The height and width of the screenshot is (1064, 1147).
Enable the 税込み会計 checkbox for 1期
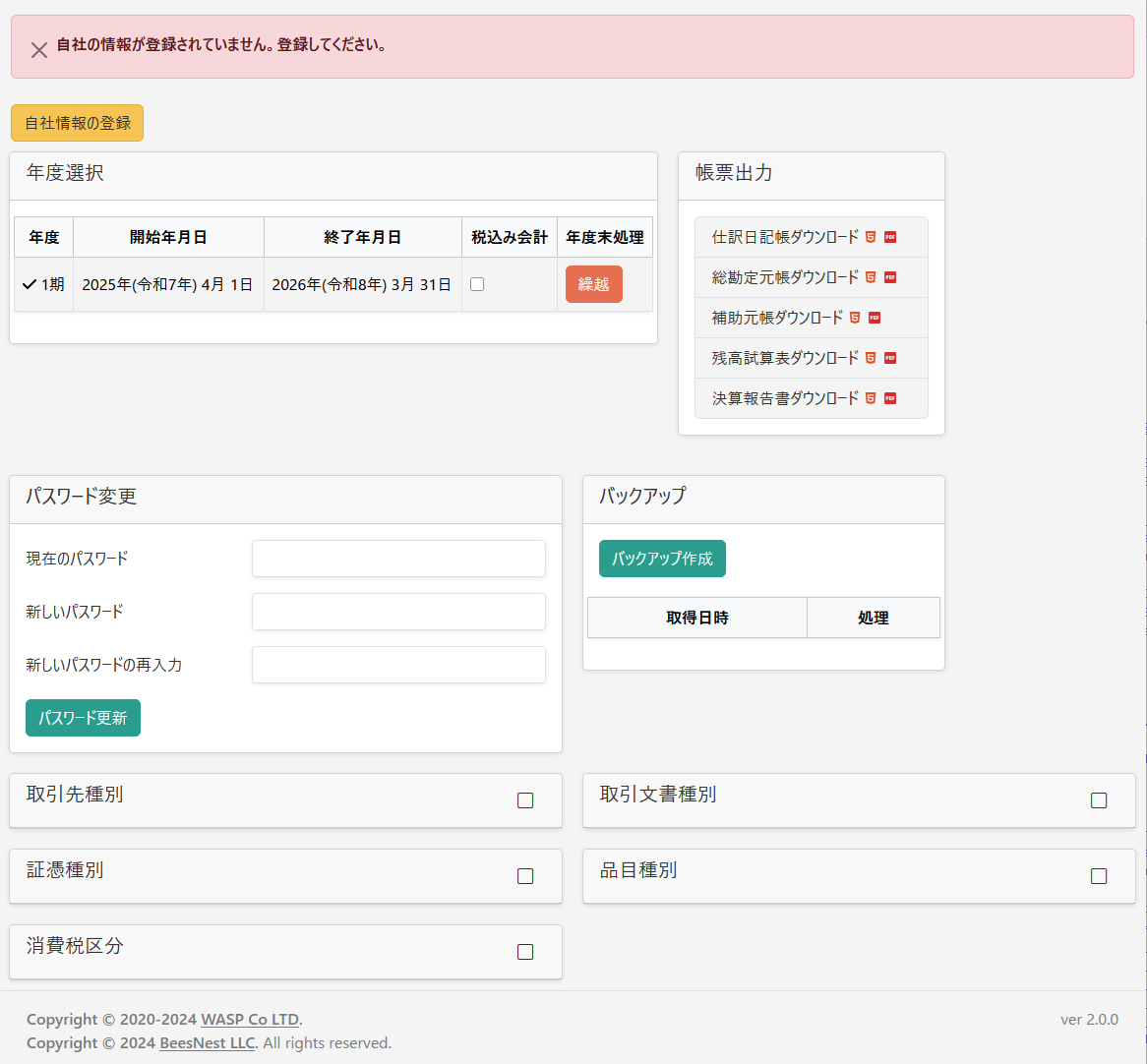(x=477, y=284)
